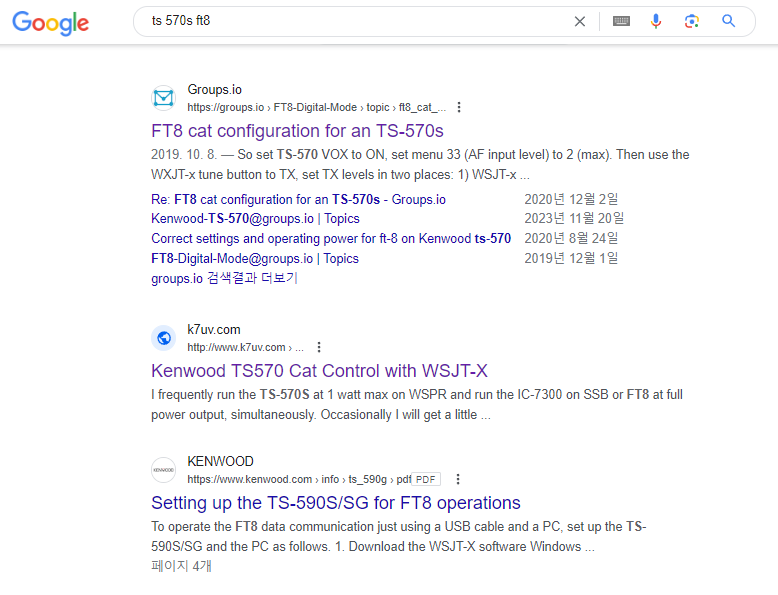
Task: Open 'Correct settings and operating power' sublink
Action: click(331, 239)
